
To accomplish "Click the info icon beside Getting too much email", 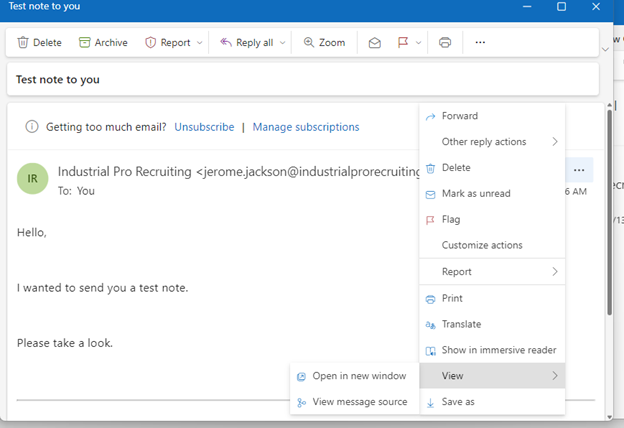I will (x=32, y=127).
